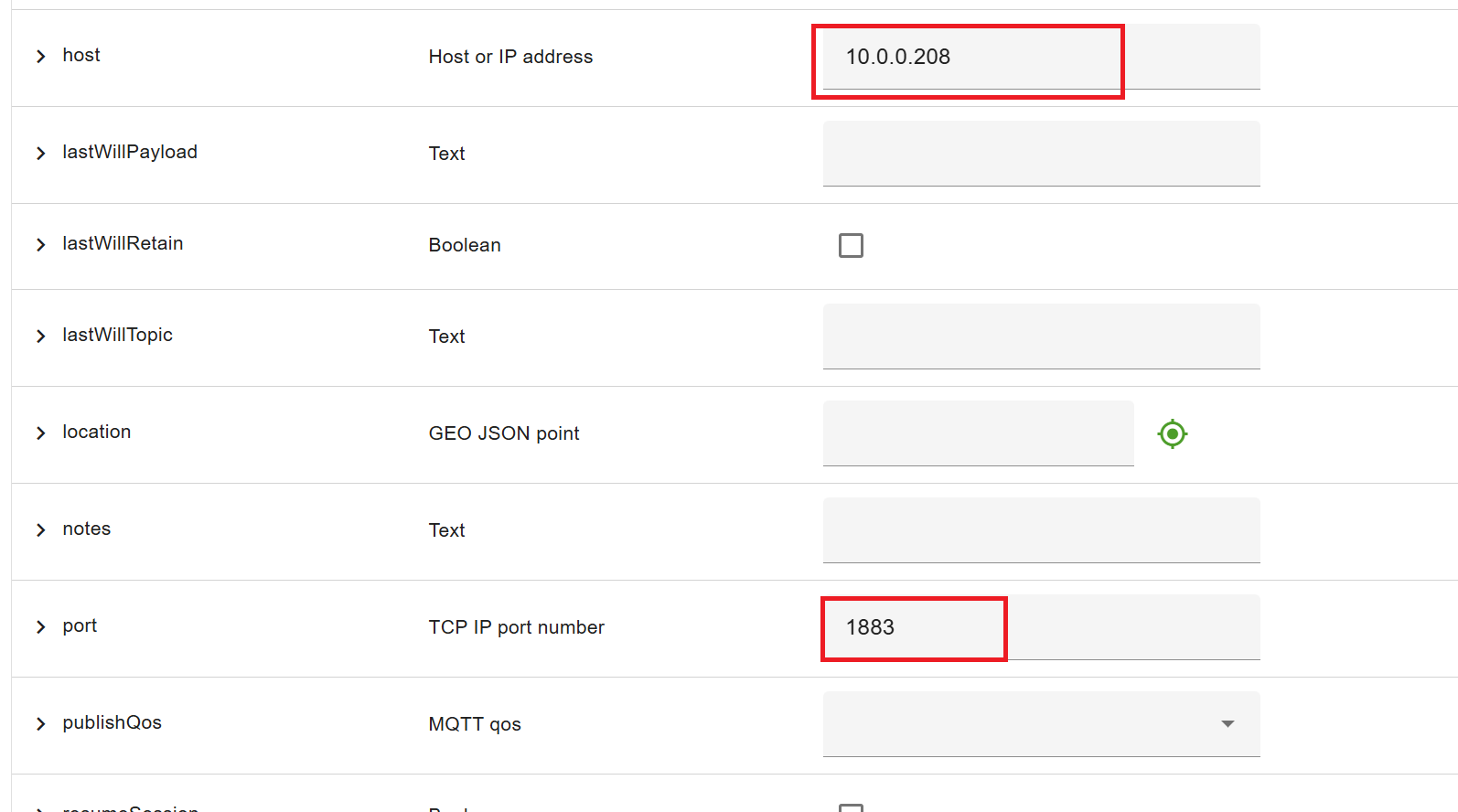Toggle the lastWillRetain Boolean checkbox

[851, 245]
